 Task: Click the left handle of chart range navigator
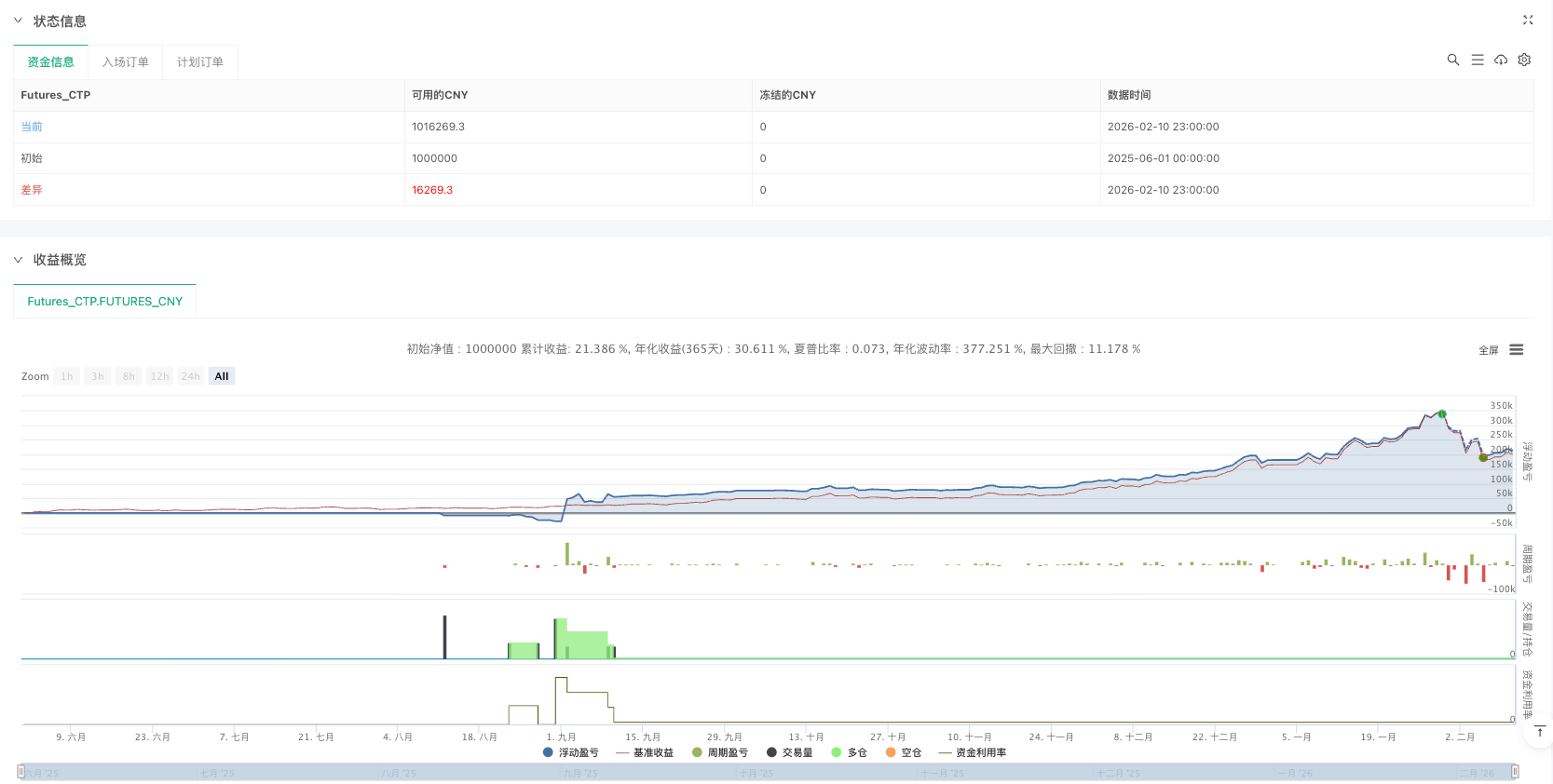[x=20, y=771]
